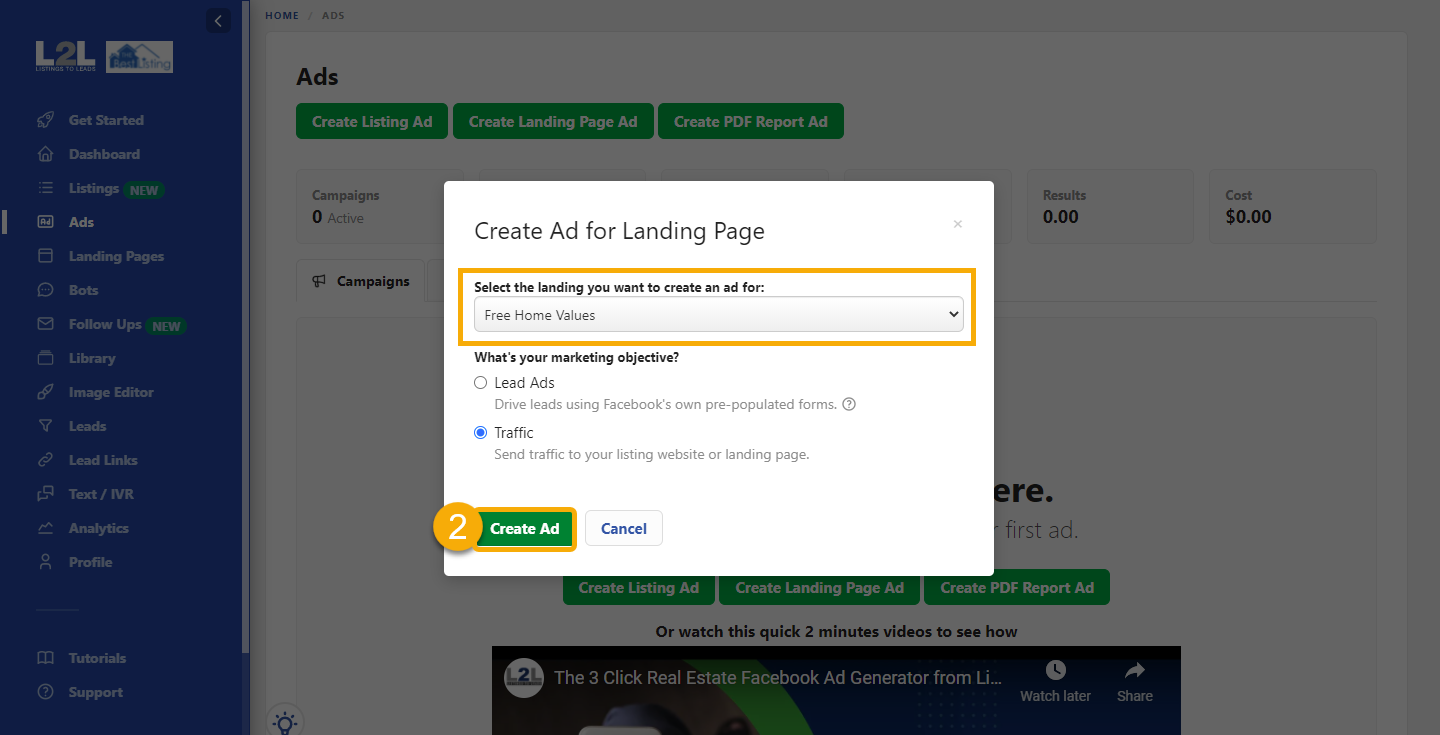This screenshot has height=735, width=1440.
Task: Cancel the Create Ad dialog
Action: (623, 528)
